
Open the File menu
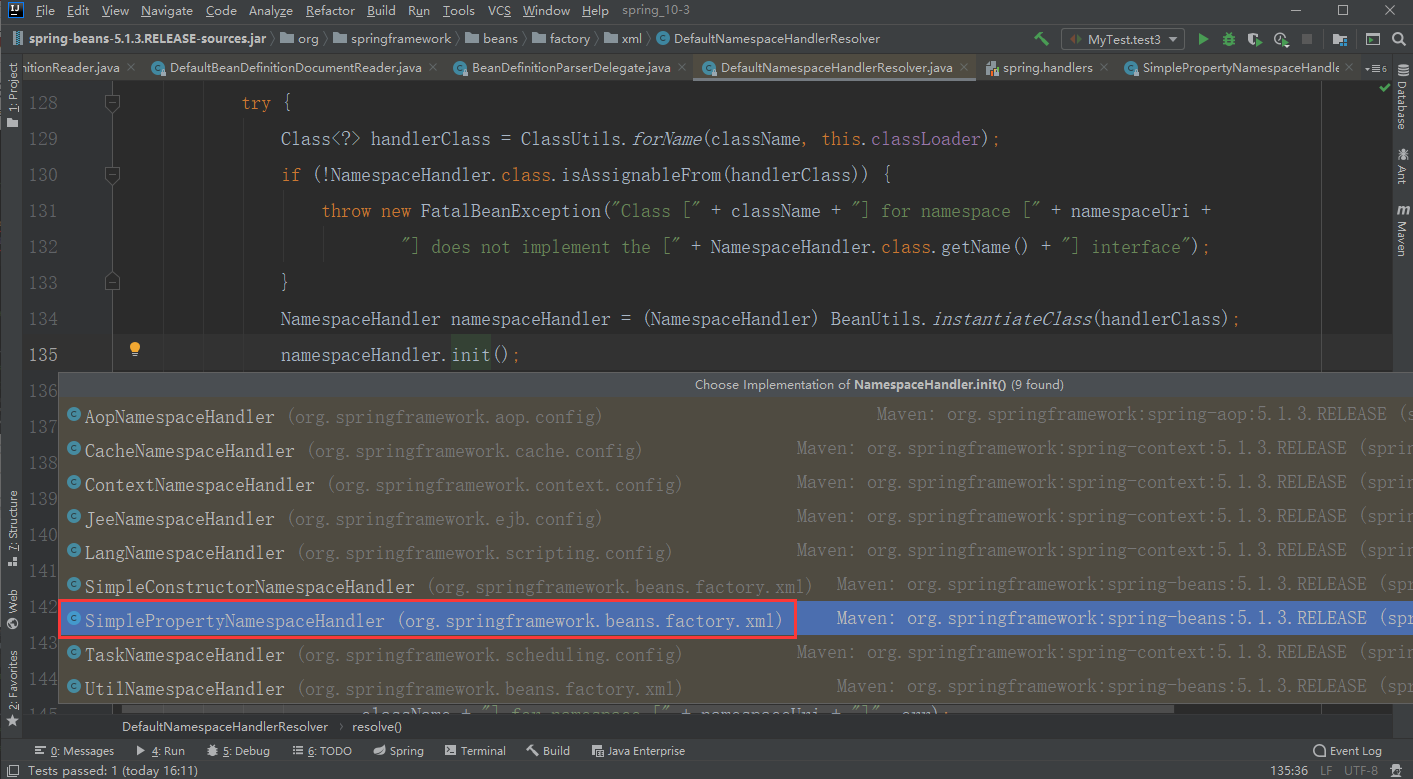(x=45, y=11)
